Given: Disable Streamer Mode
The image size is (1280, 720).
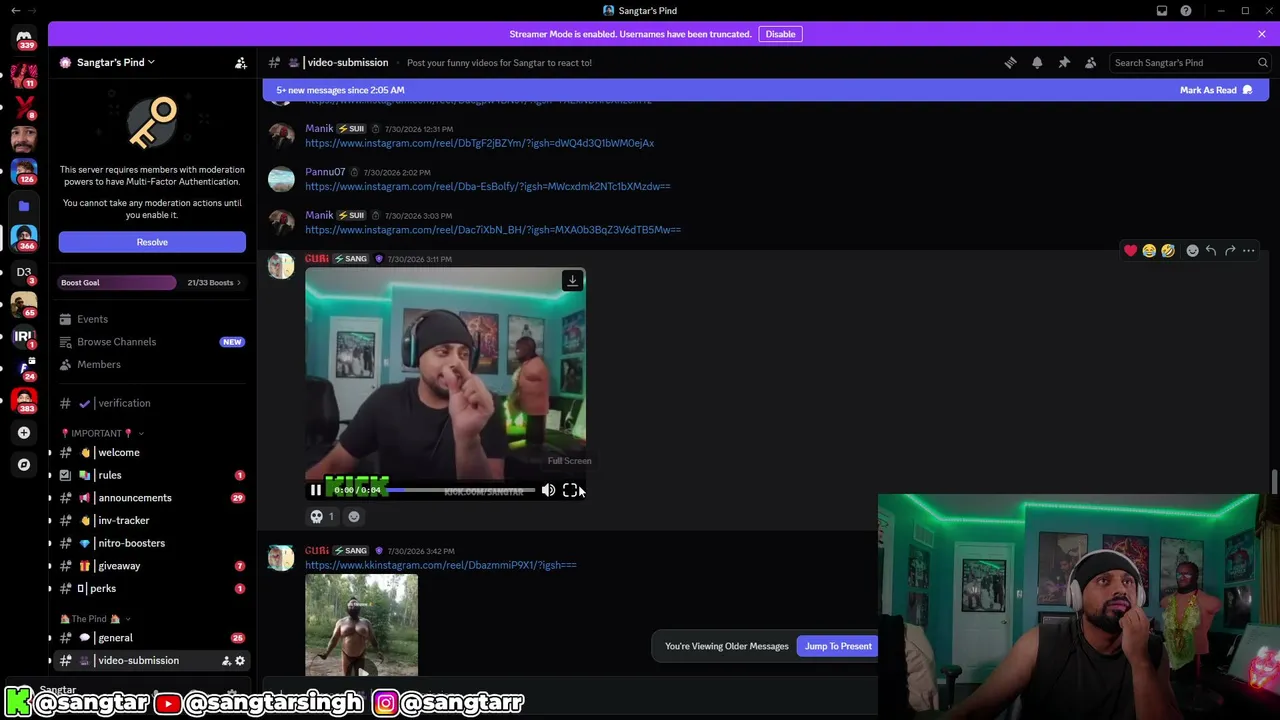Looking at the screenshot, I should (780, 34).
